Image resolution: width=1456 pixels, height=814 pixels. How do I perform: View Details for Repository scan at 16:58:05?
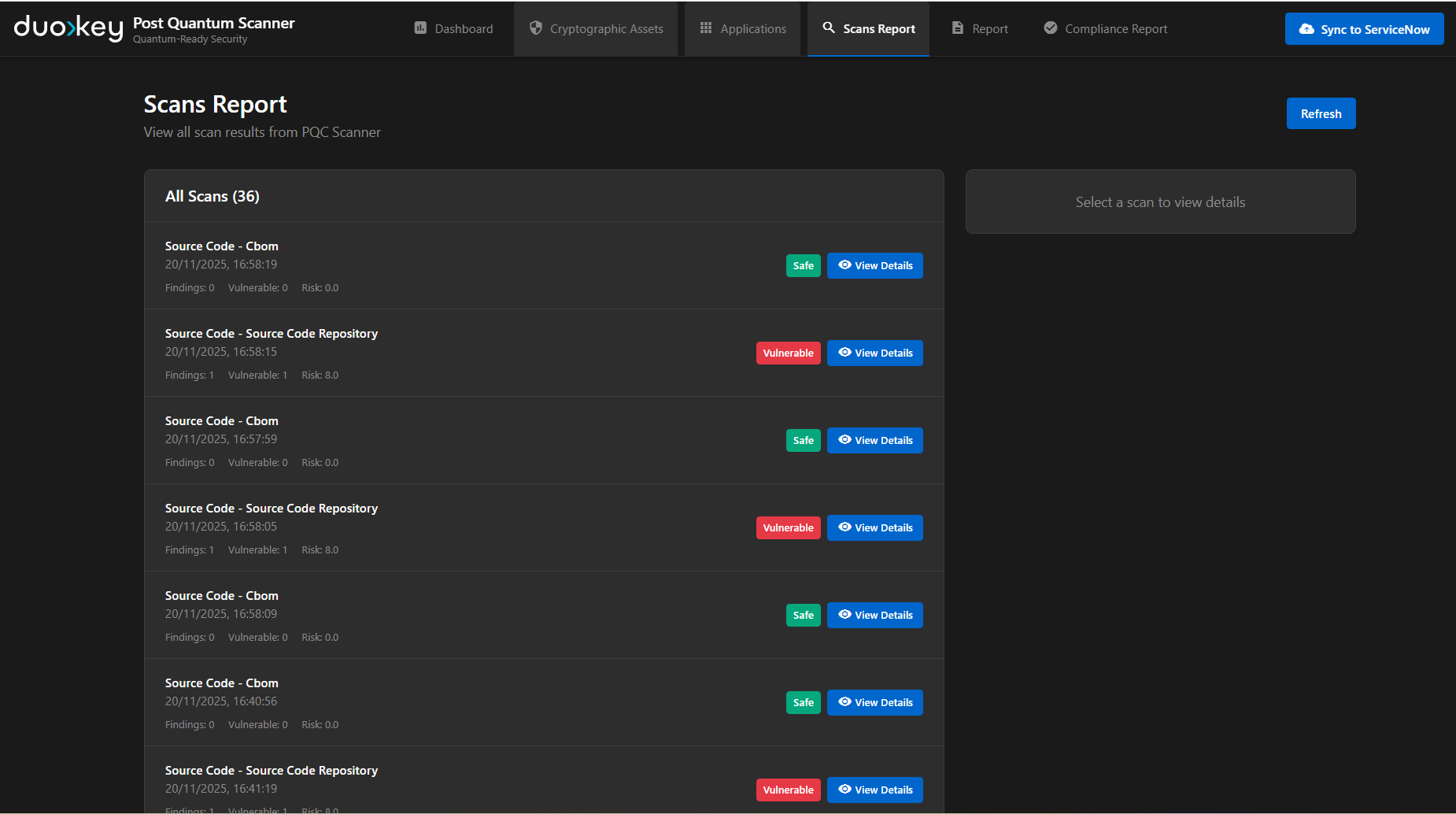point(874,527)
